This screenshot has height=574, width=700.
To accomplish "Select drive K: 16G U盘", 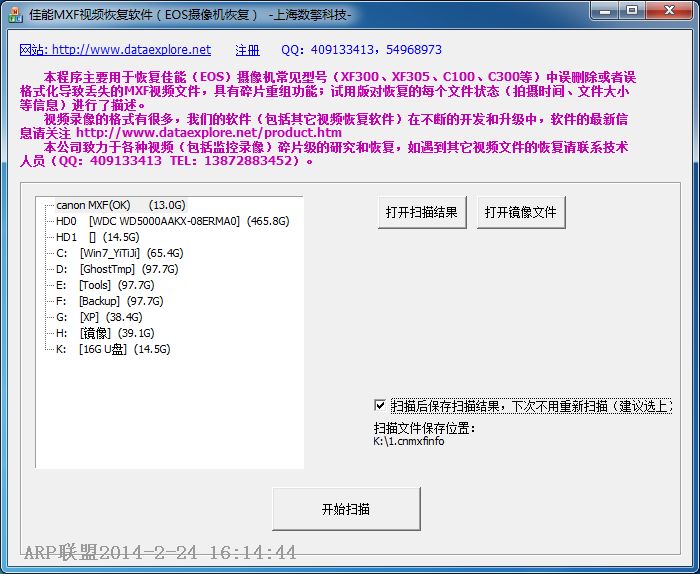I will (113, 349).
